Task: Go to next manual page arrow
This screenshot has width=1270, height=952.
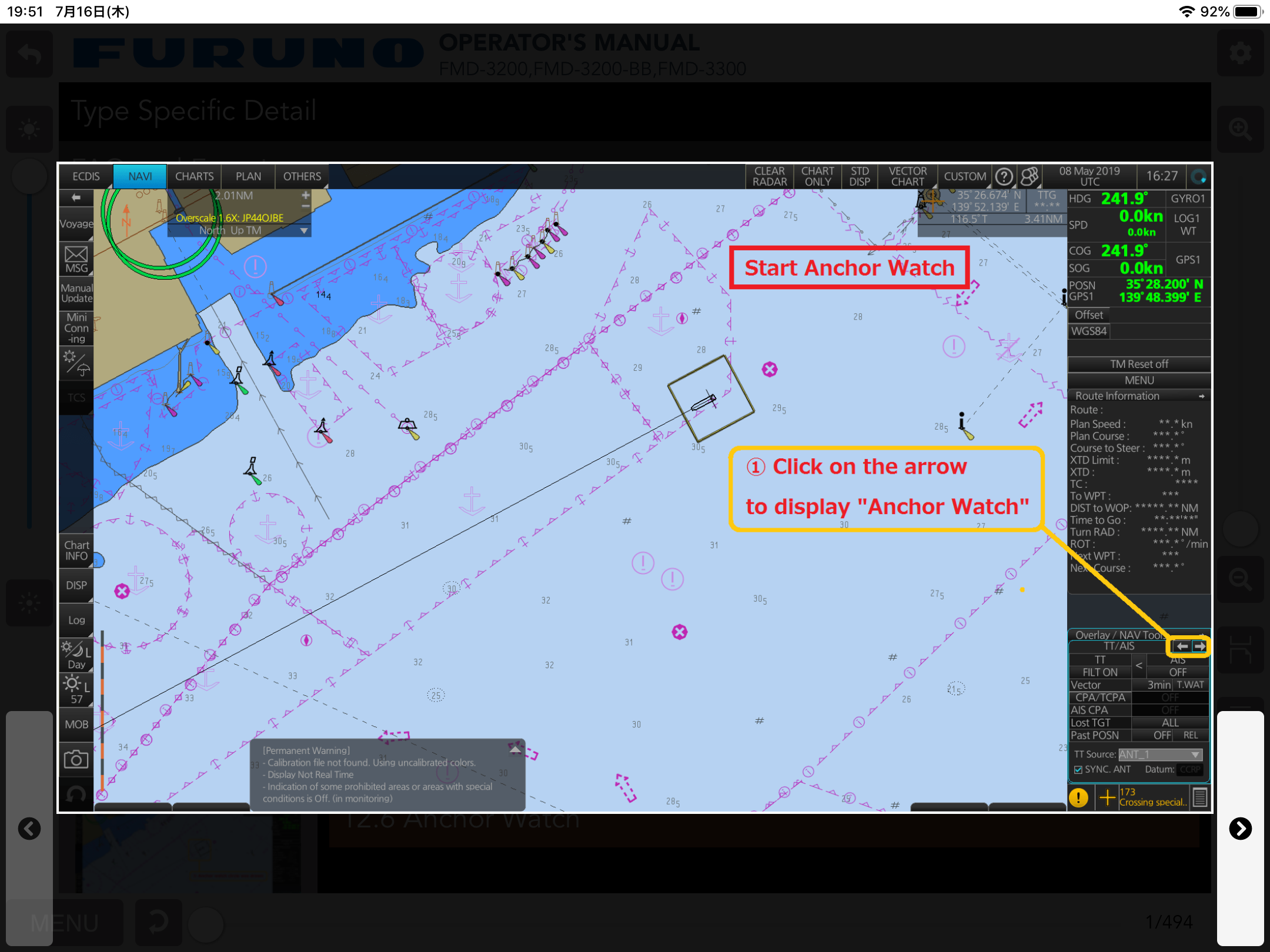Action: point(1241,829)
